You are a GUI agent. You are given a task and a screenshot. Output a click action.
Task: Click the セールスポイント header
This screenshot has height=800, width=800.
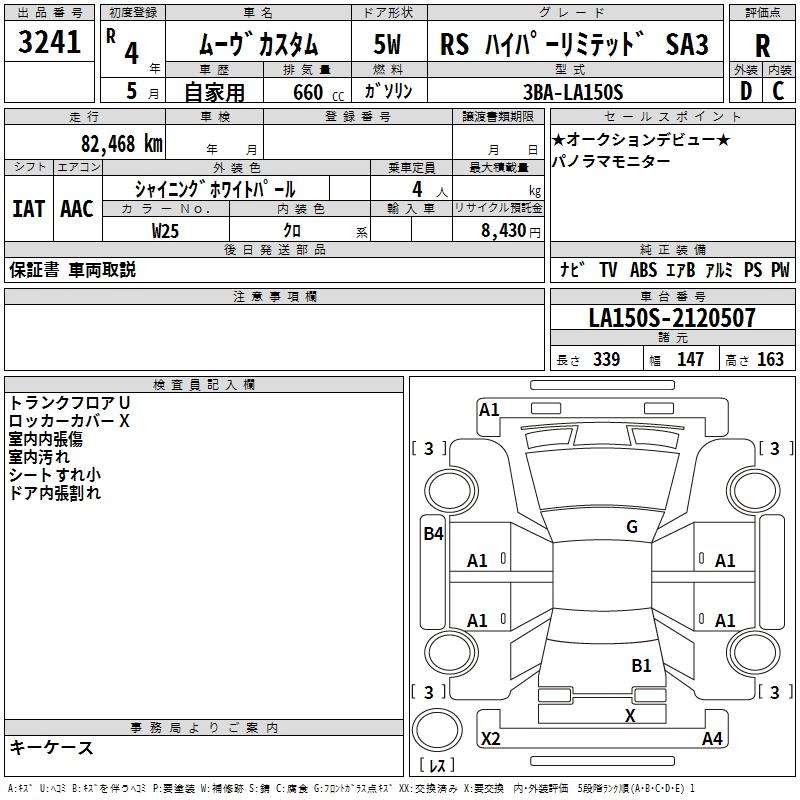(x=672, y=116)
